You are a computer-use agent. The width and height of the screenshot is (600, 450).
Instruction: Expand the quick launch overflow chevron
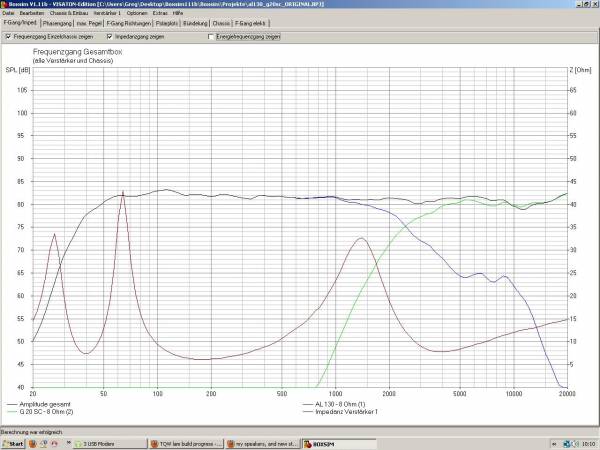(x=69, y=442)
